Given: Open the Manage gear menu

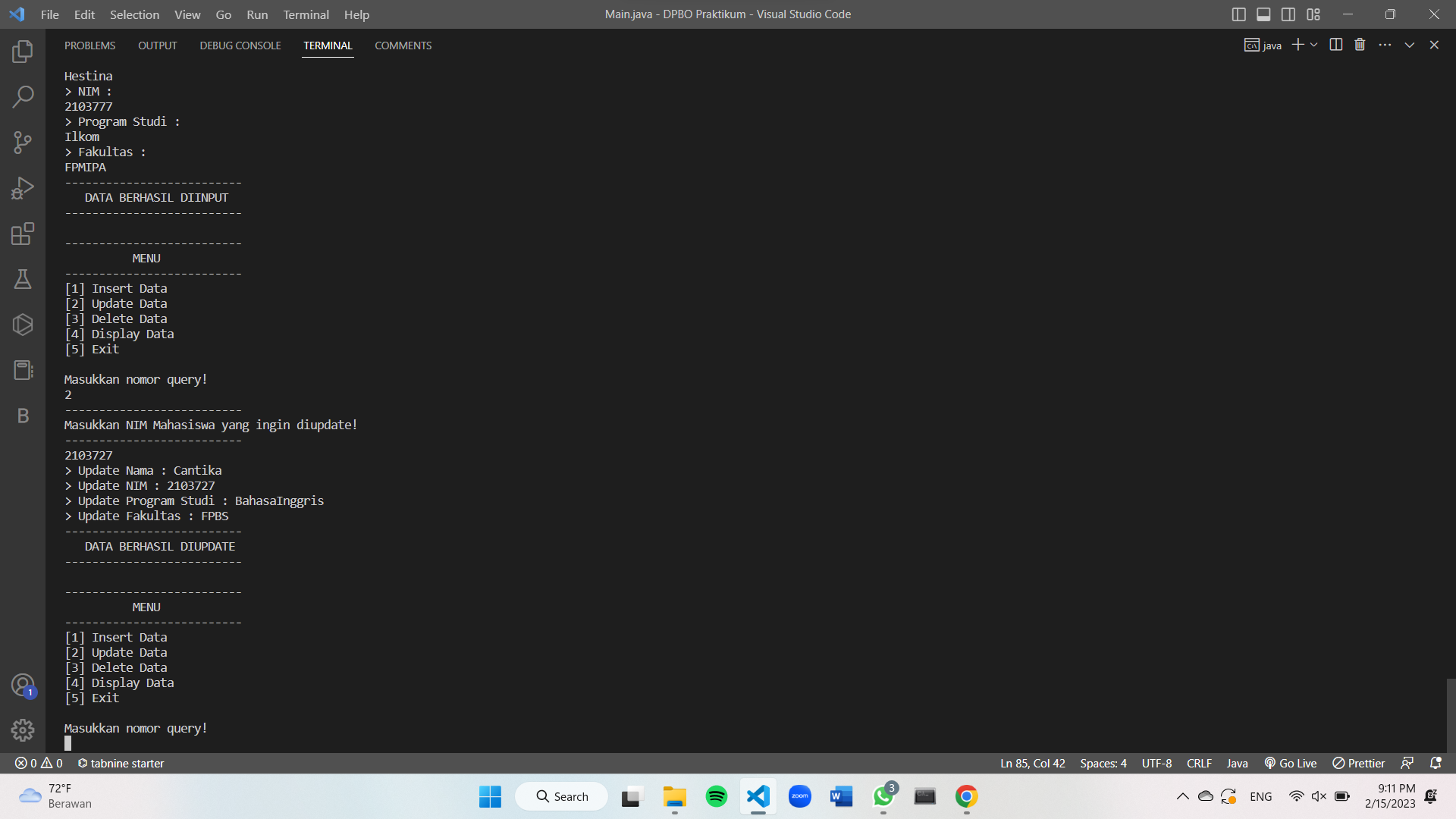Looking at the screenshot, I should coord(23,730).
